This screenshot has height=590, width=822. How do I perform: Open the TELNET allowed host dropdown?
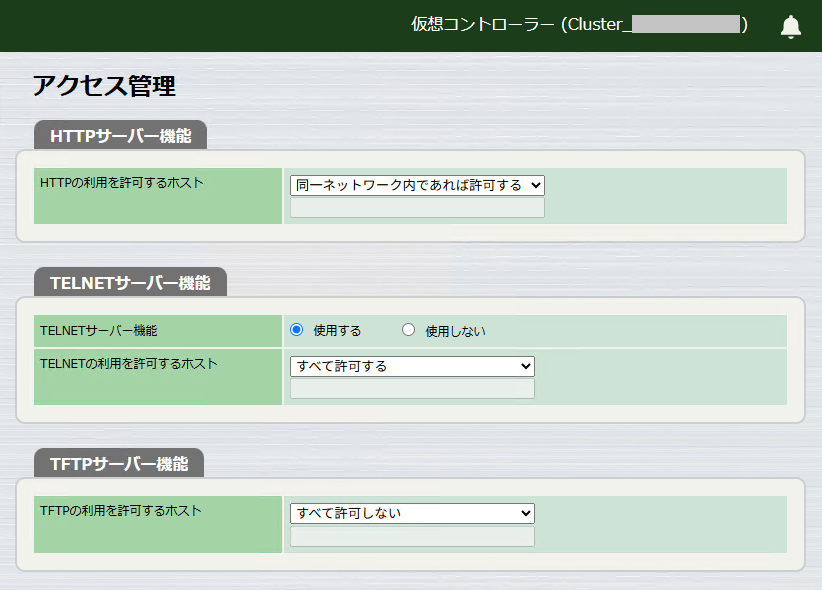pyautogui.click(x=412, y=366)
